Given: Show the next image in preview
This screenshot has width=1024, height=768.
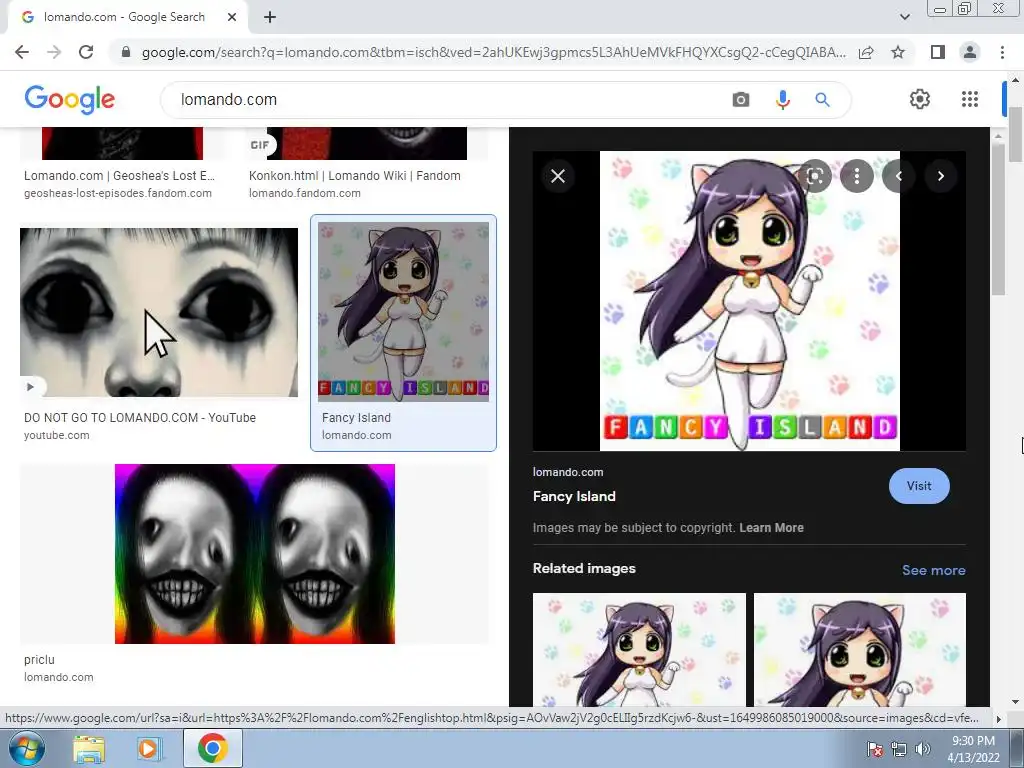Looking at the screenshot, I should point(940,176).
